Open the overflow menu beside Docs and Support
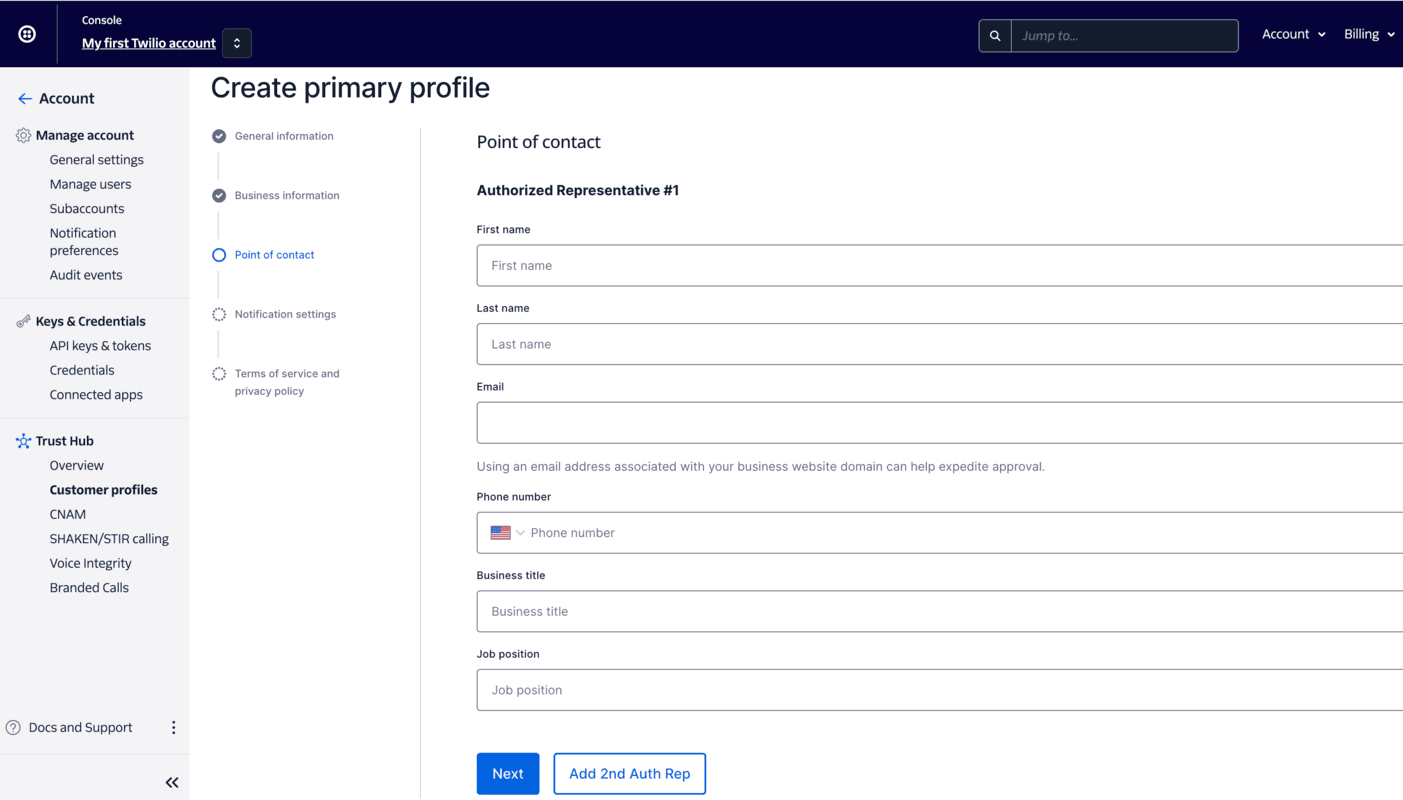This screenshot has width=1403, height=800. tap(173, 727)
